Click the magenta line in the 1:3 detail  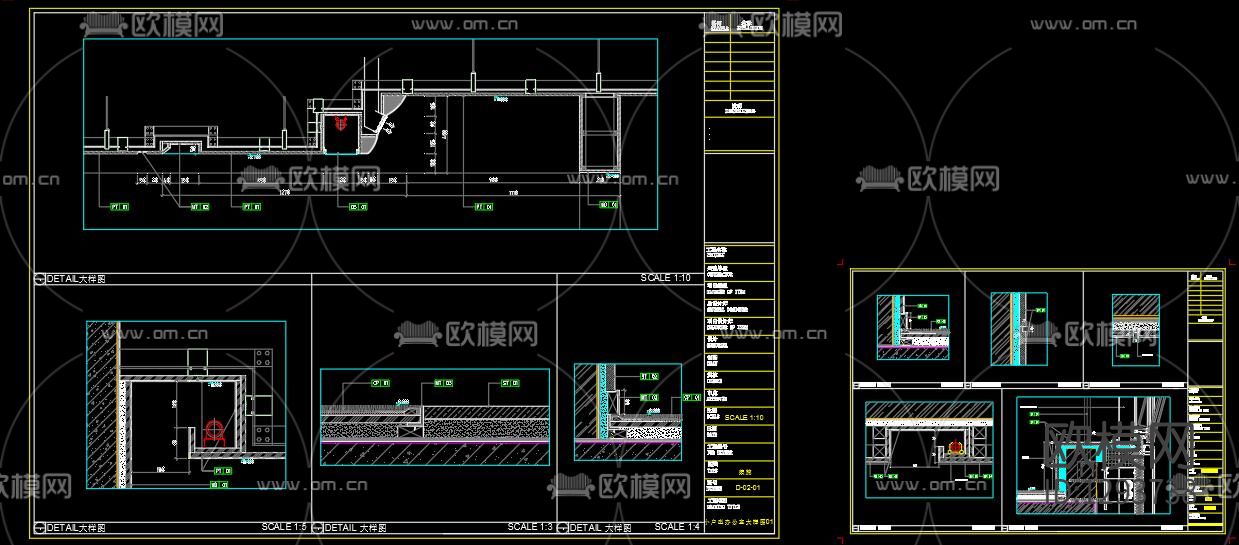click(x=435, y=441)
